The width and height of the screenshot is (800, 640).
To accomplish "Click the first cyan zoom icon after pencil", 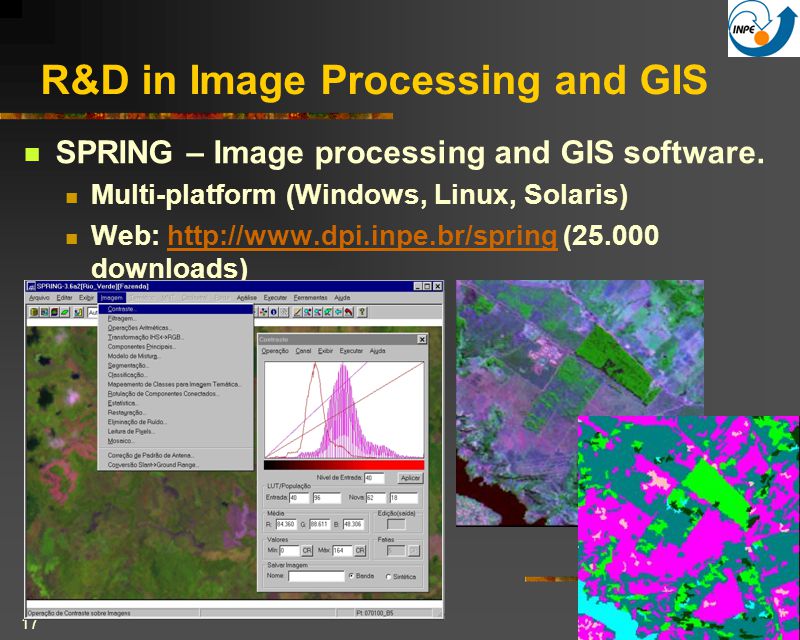I will [x=308, y=312].
